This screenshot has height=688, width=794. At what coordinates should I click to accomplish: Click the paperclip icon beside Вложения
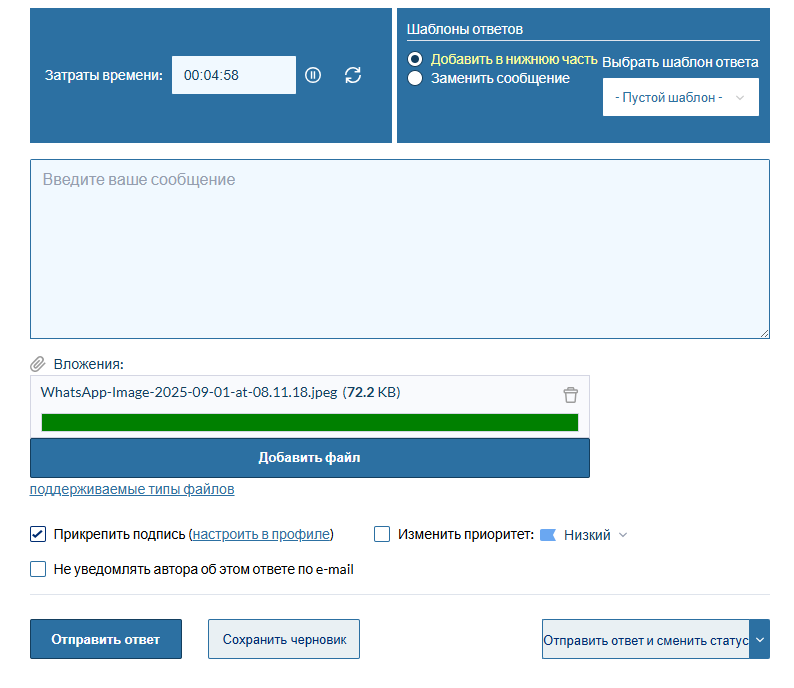38,364
